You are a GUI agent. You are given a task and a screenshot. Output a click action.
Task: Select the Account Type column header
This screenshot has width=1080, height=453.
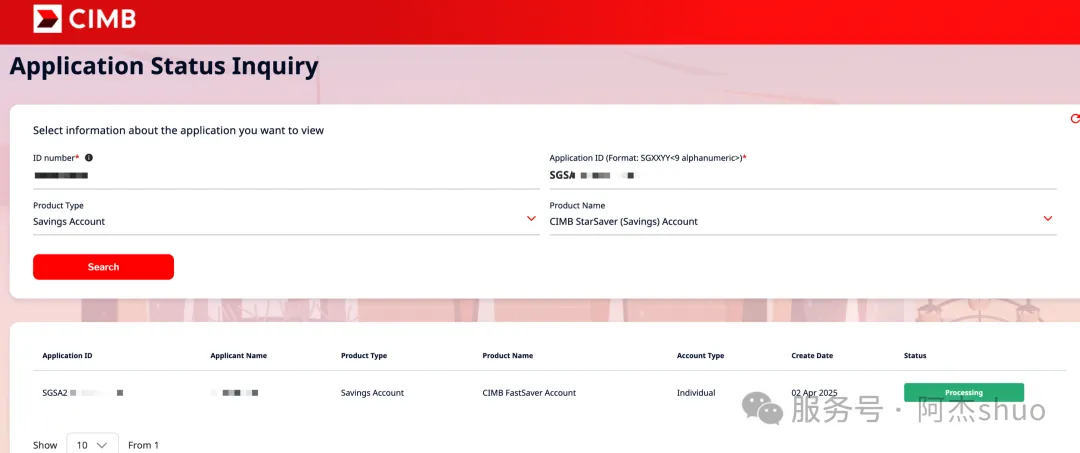tap(700, 356)
